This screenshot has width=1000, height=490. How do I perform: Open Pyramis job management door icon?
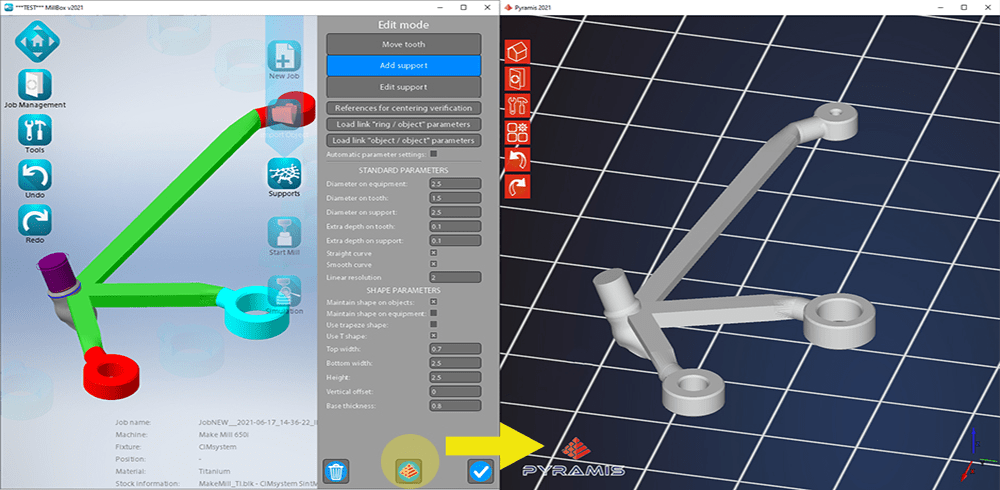coord(517,78)
